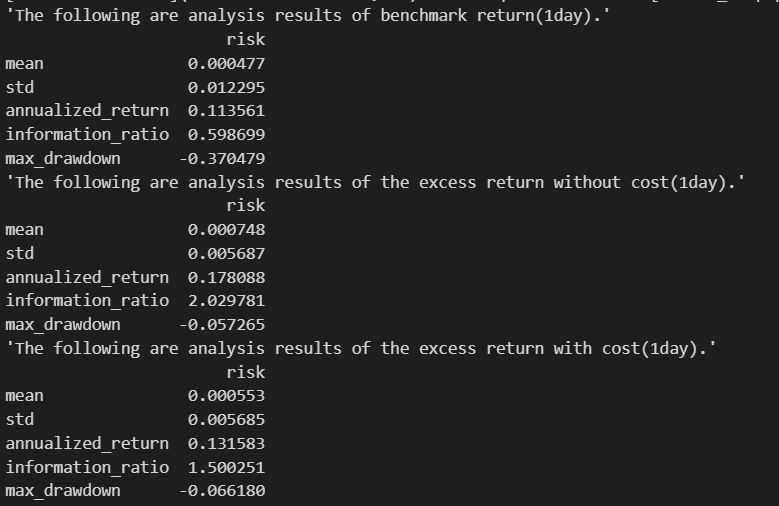Click the information_ratio value 0.598699
This screenshot has width=779, height=506.
point(227,134)
